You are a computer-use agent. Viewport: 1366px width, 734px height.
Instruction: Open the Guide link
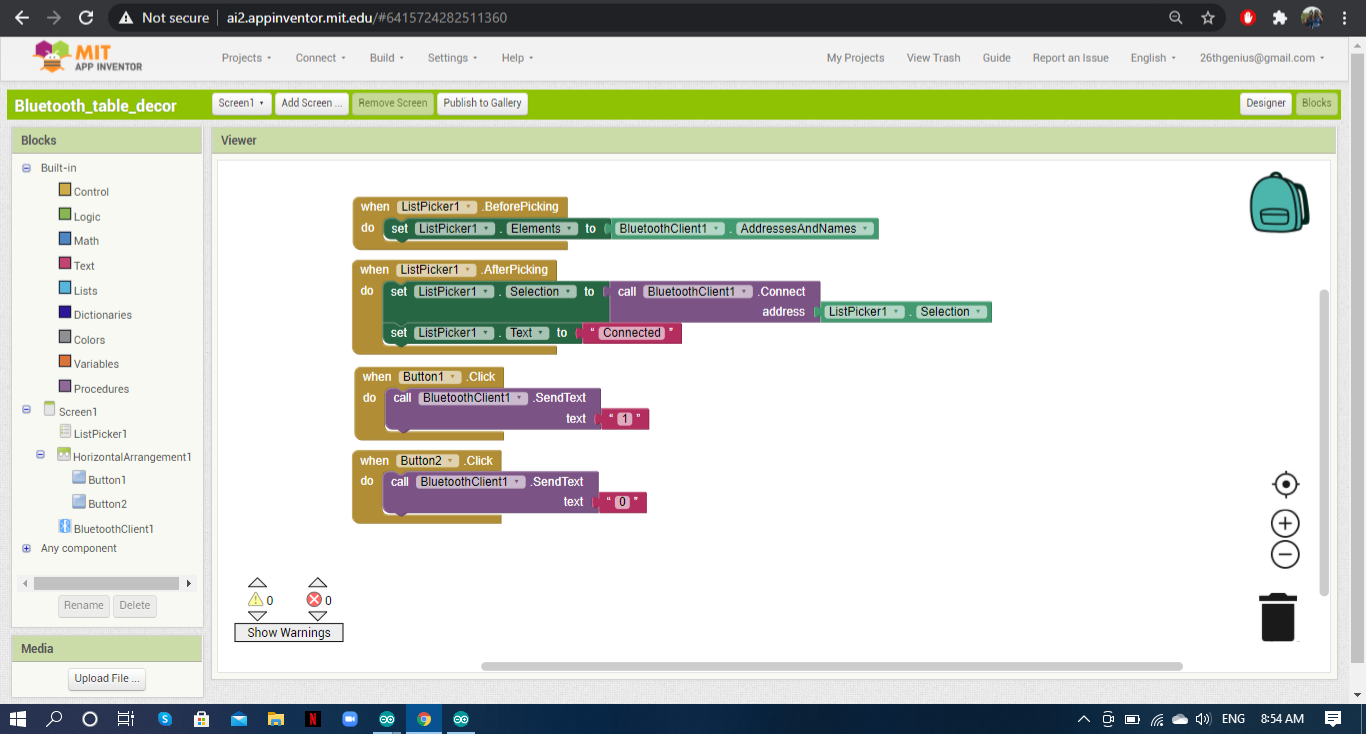click(996, 58)
